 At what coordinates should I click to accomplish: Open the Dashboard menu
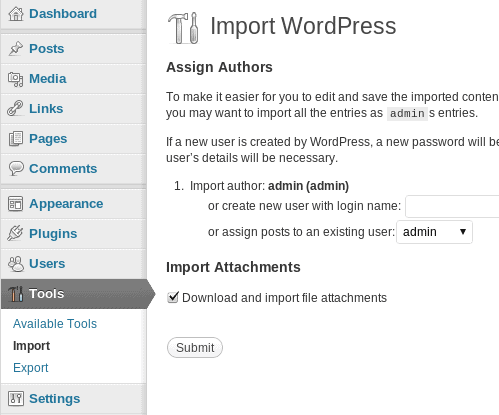(x=63, y=14)
